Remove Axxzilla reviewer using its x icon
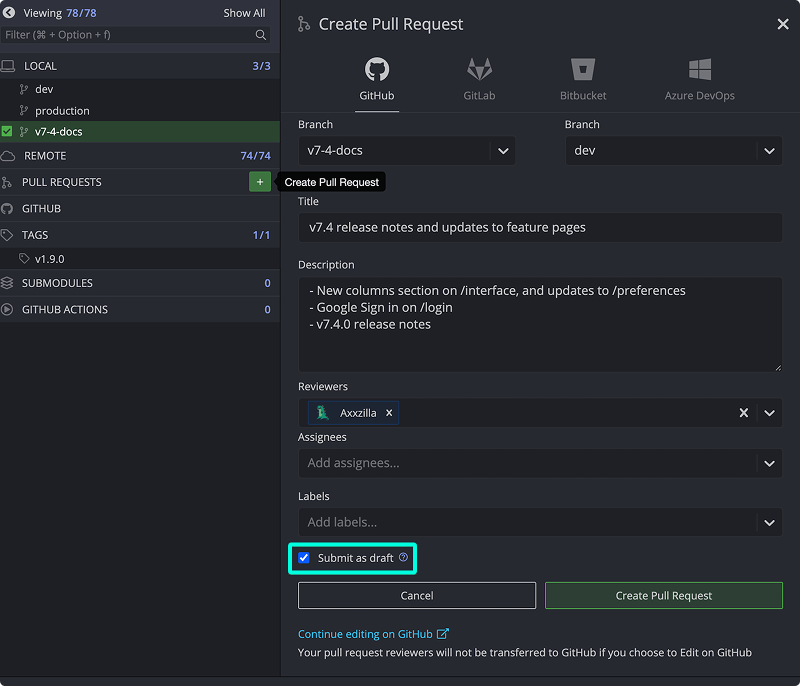This screenshot has height=686, width=800. point(389,412)
